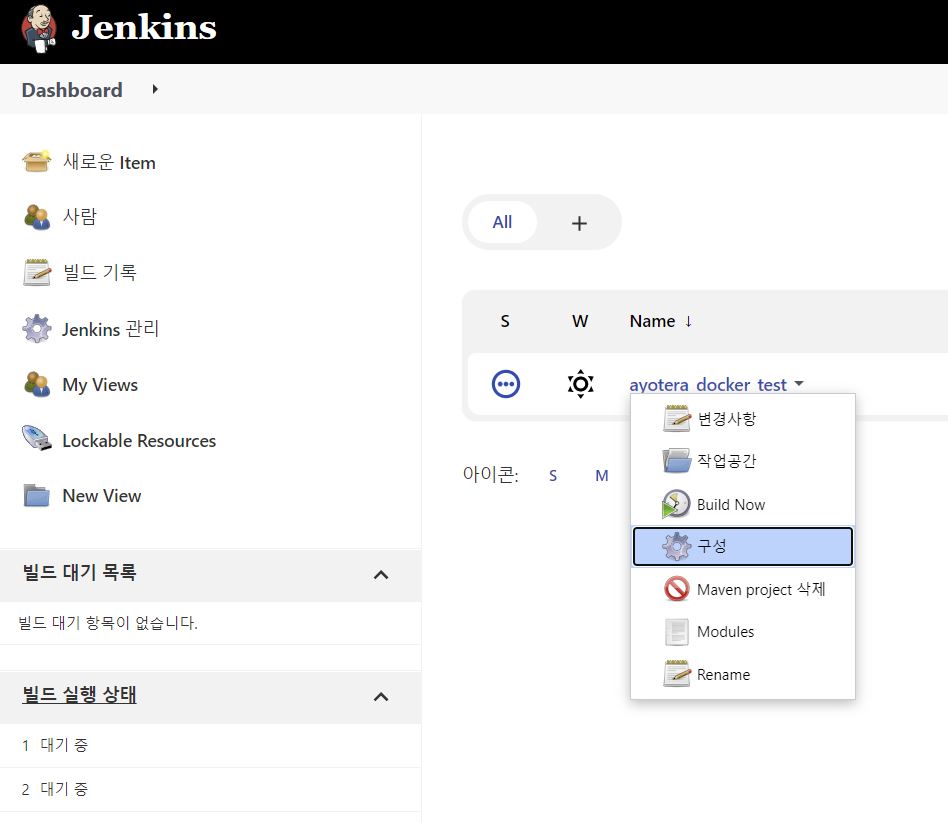Open the Lockable Resources link
This screenshot has width=948, height=823.
click(x=139, y=441)
